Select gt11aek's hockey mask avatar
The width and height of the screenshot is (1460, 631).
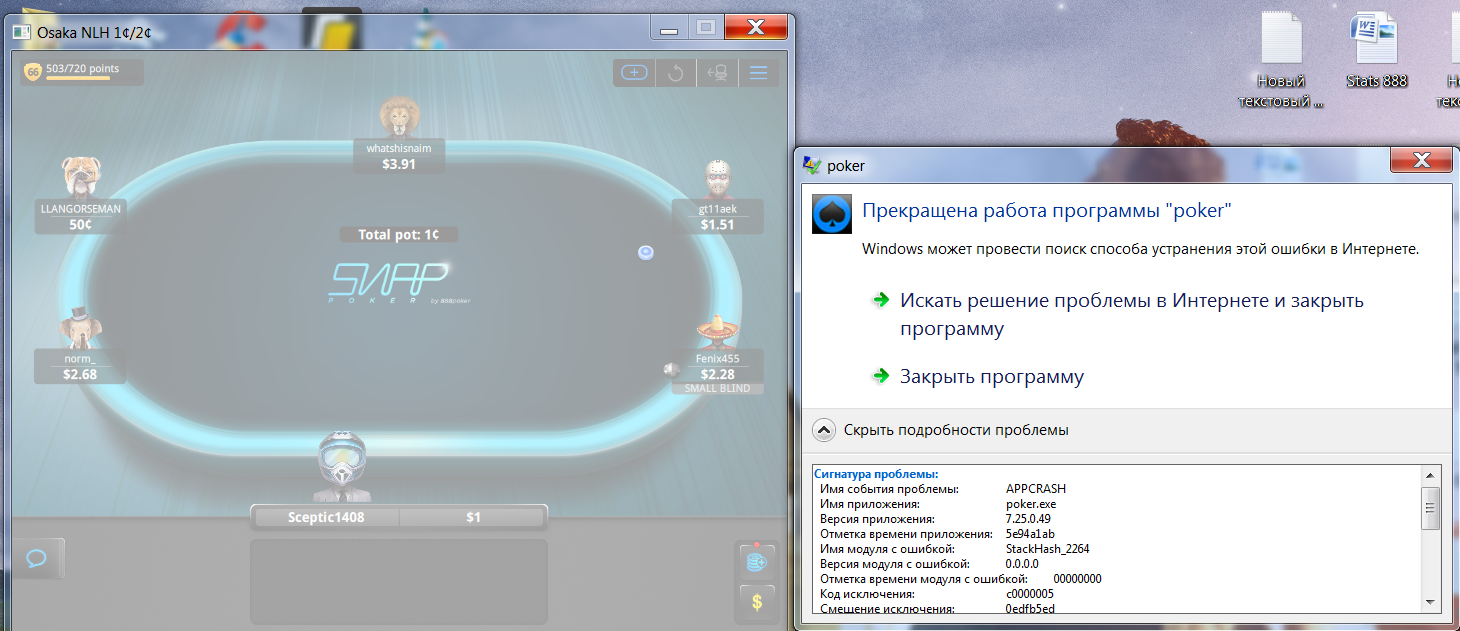pos(717,180)
